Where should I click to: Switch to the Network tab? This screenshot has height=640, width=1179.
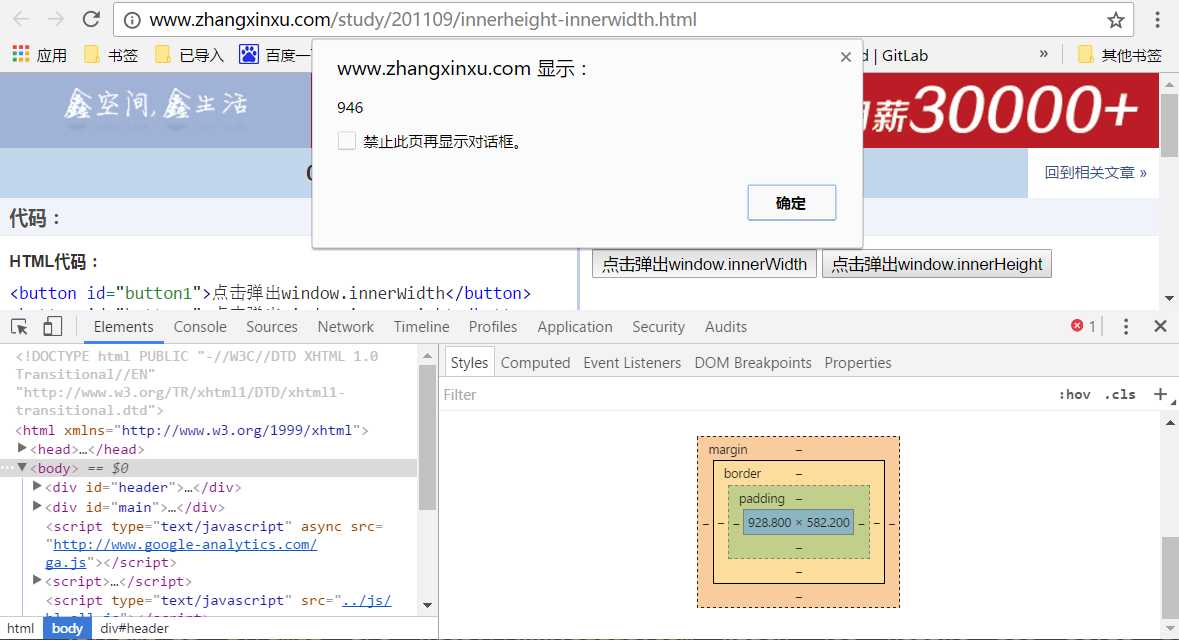[345, 327]
